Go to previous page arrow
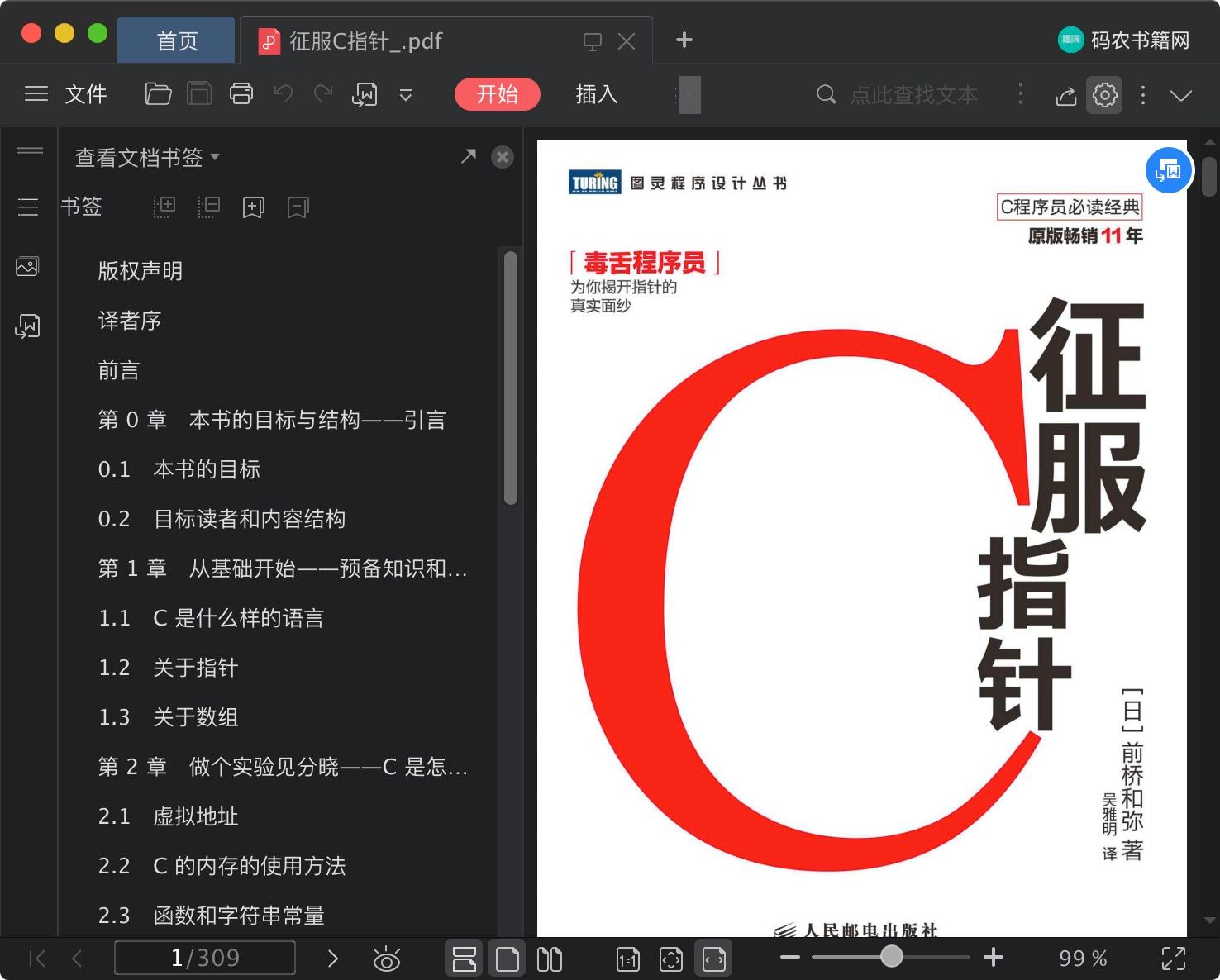Viewport: 1220px width, 980px height. (77, 959)
